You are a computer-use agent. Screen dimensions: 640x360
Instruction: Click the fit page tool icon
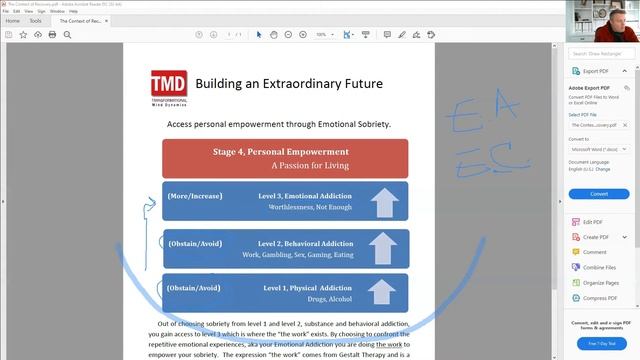pyautogui.click(x=347, y=35)
